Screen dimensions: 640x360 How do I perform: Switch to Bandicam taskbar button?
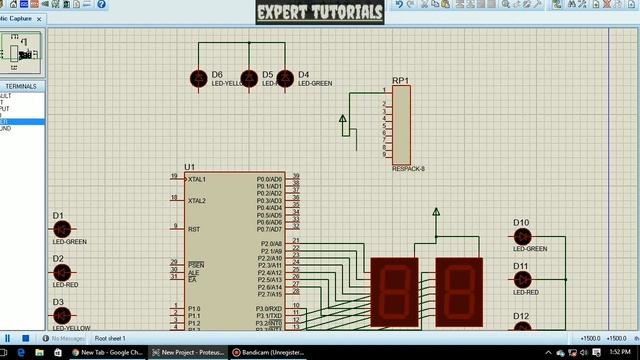click(x=269, y=352)
